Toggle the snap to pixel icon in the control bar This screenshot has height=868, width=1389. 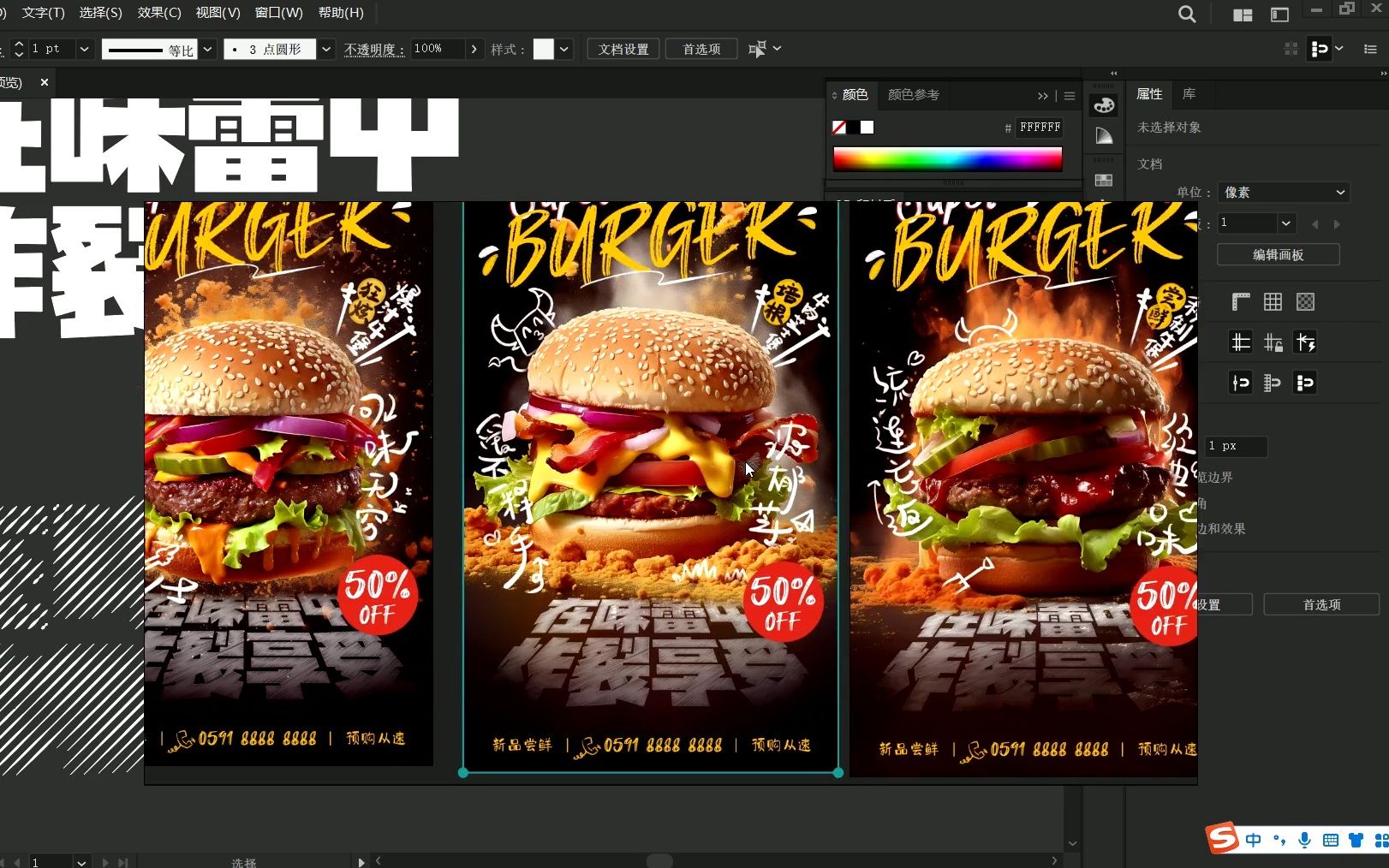tap(1320, 49)
